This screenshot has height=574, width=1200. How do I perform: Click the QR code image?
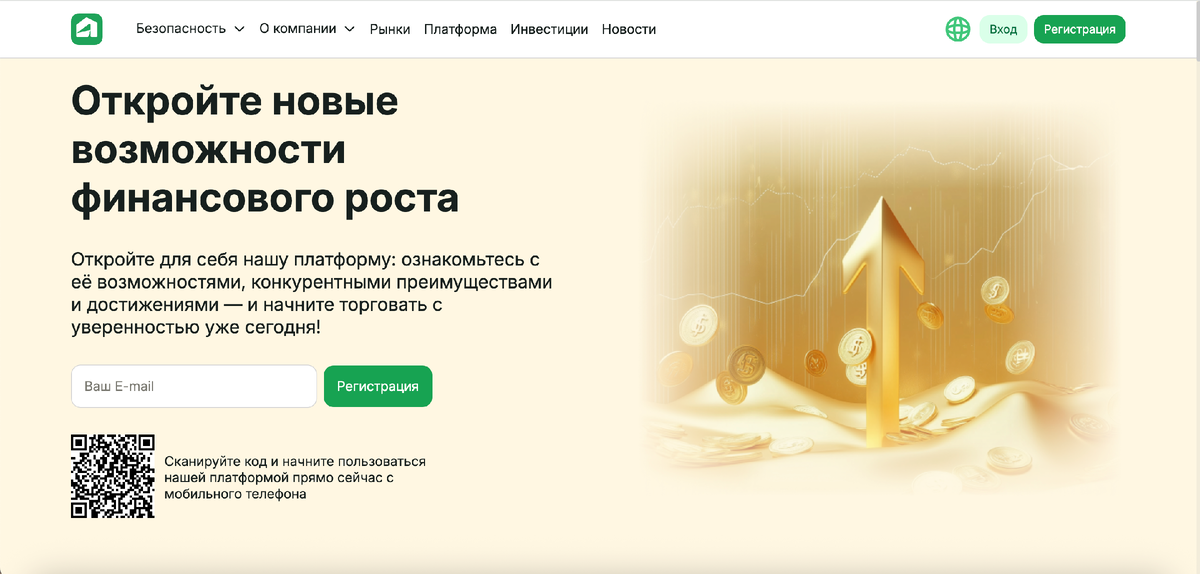[113, 476]
